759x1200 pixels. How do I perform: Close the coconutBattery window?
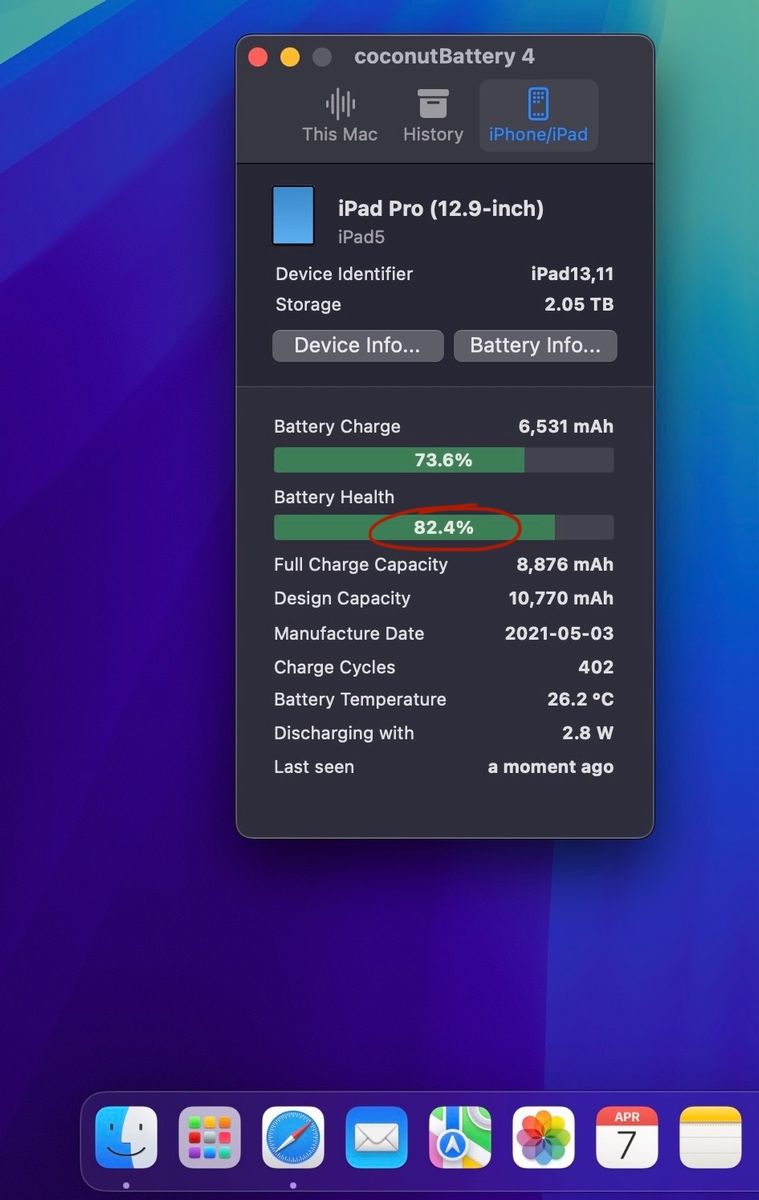point(258,57)
